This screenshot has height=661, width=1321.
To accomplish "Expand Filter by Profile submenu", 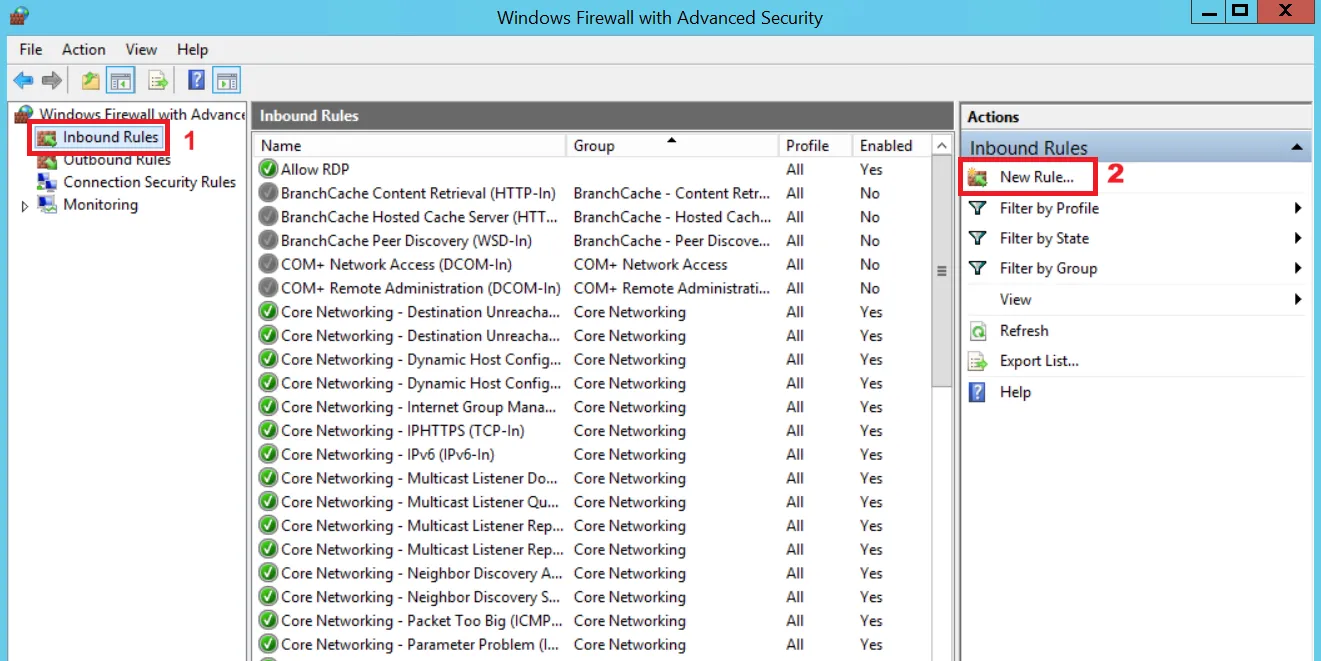I will tap(1049, 208).
